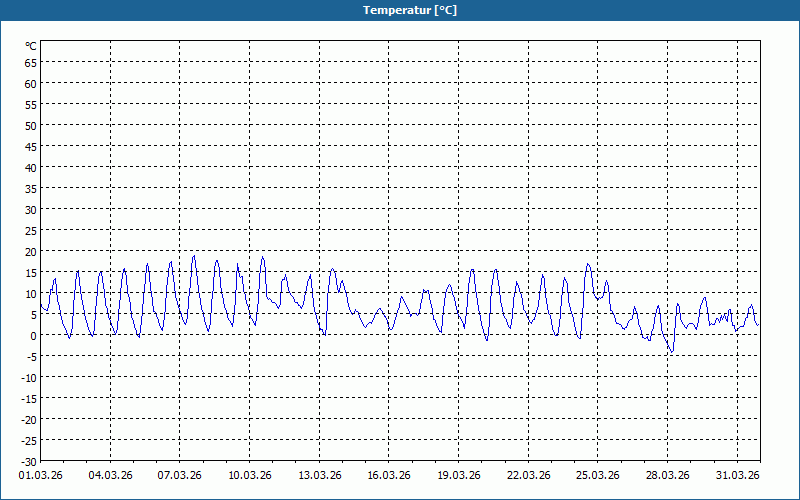The width and height of the screenshot is (800, 500).
Task: Select the -25 y-axis label
Action: [x=29, y=440]
